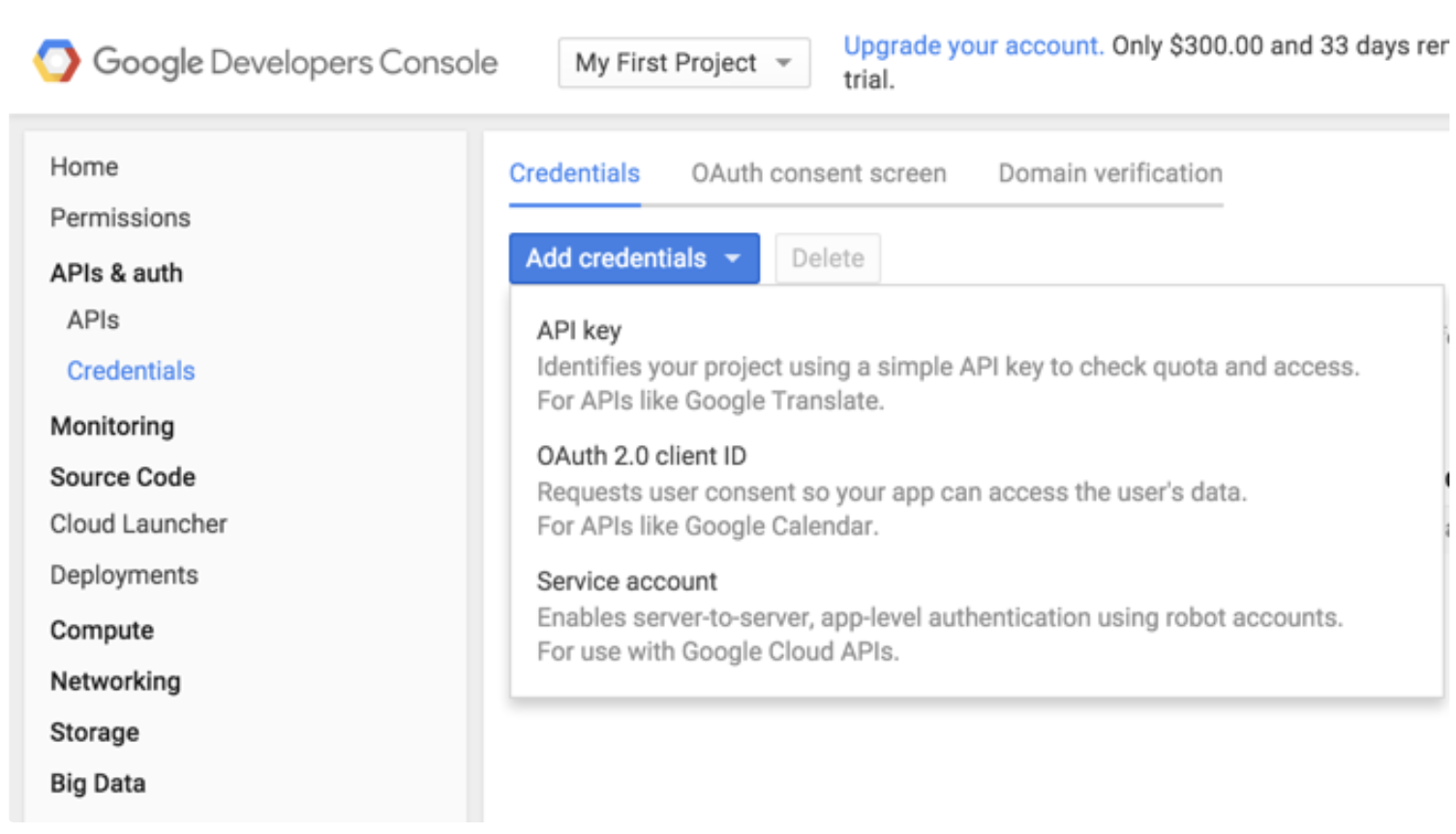Open Deployments in the sidebar
Viewport: 1456px width, 834px height.
pos(124,575)
